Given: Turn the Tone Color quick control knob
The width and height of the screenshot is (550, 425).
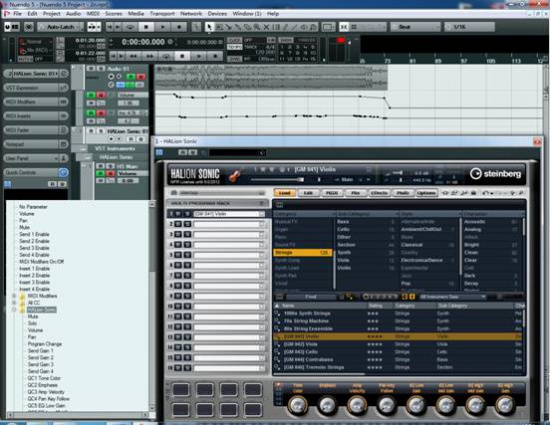Looking at the screenshot, I should click(x=297, y=405).
